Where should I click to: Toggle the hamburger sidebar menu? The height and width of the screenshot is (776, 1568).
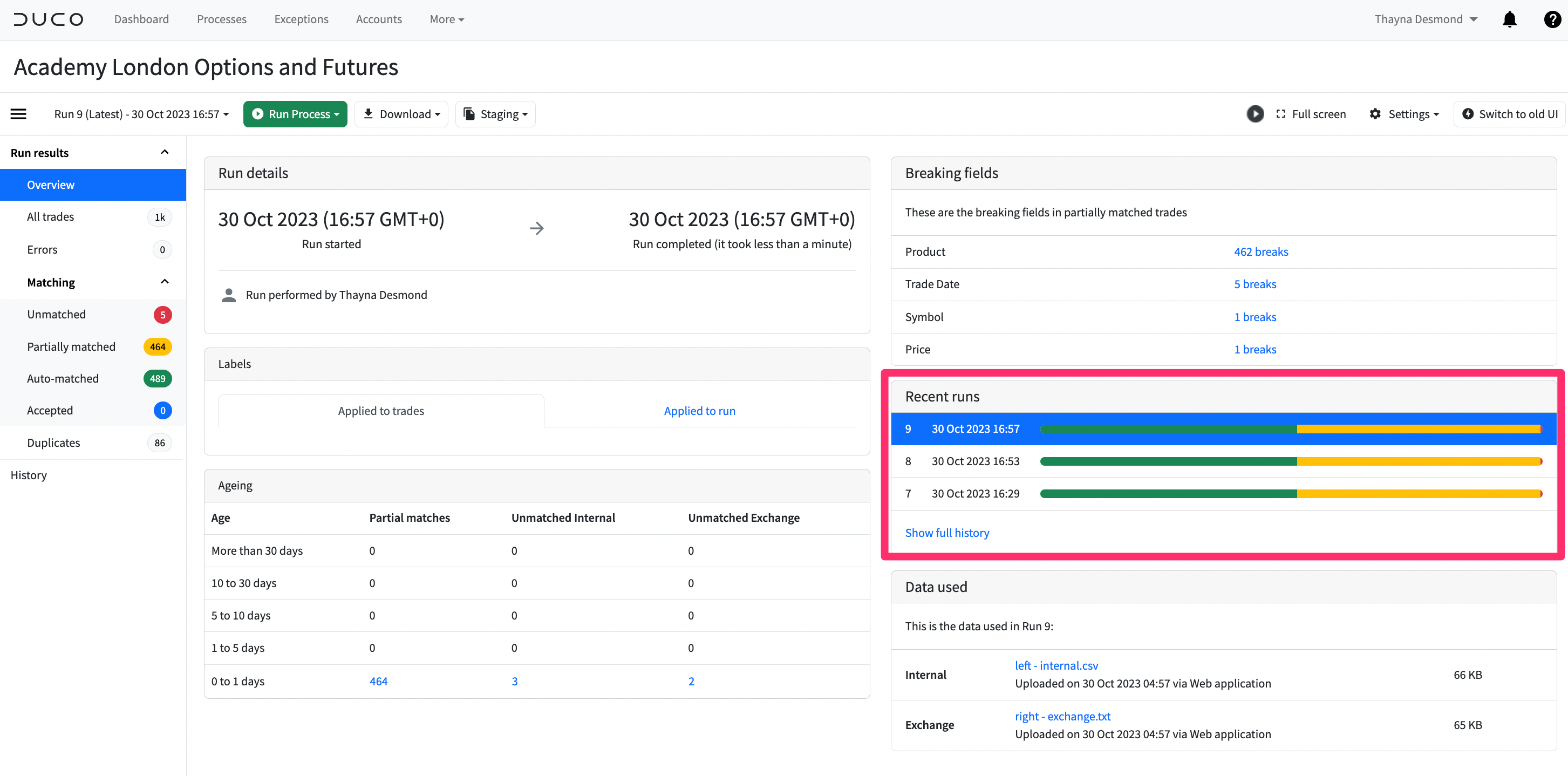click(18, 114)
